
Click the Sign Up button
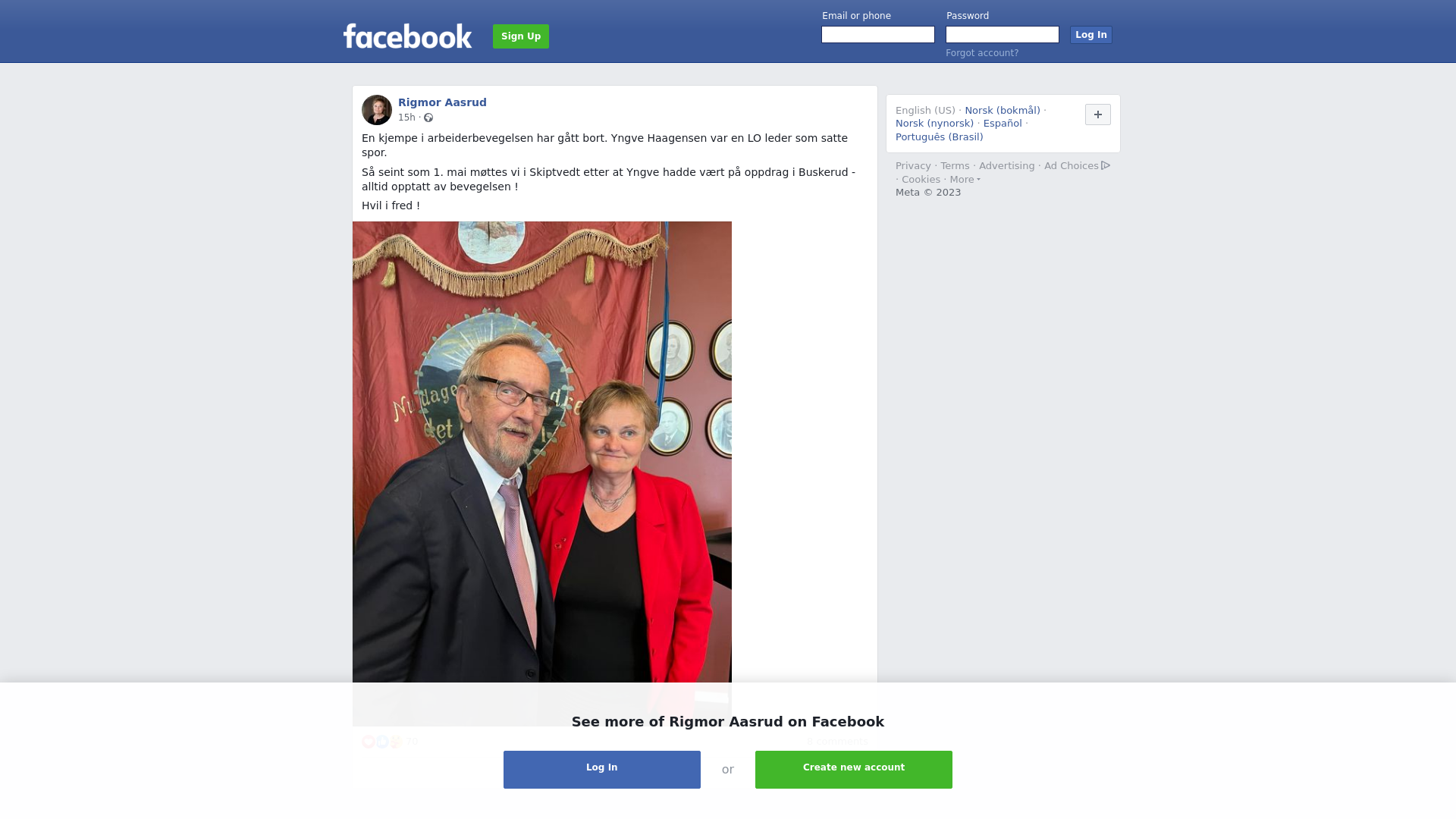tap(521, 36)
